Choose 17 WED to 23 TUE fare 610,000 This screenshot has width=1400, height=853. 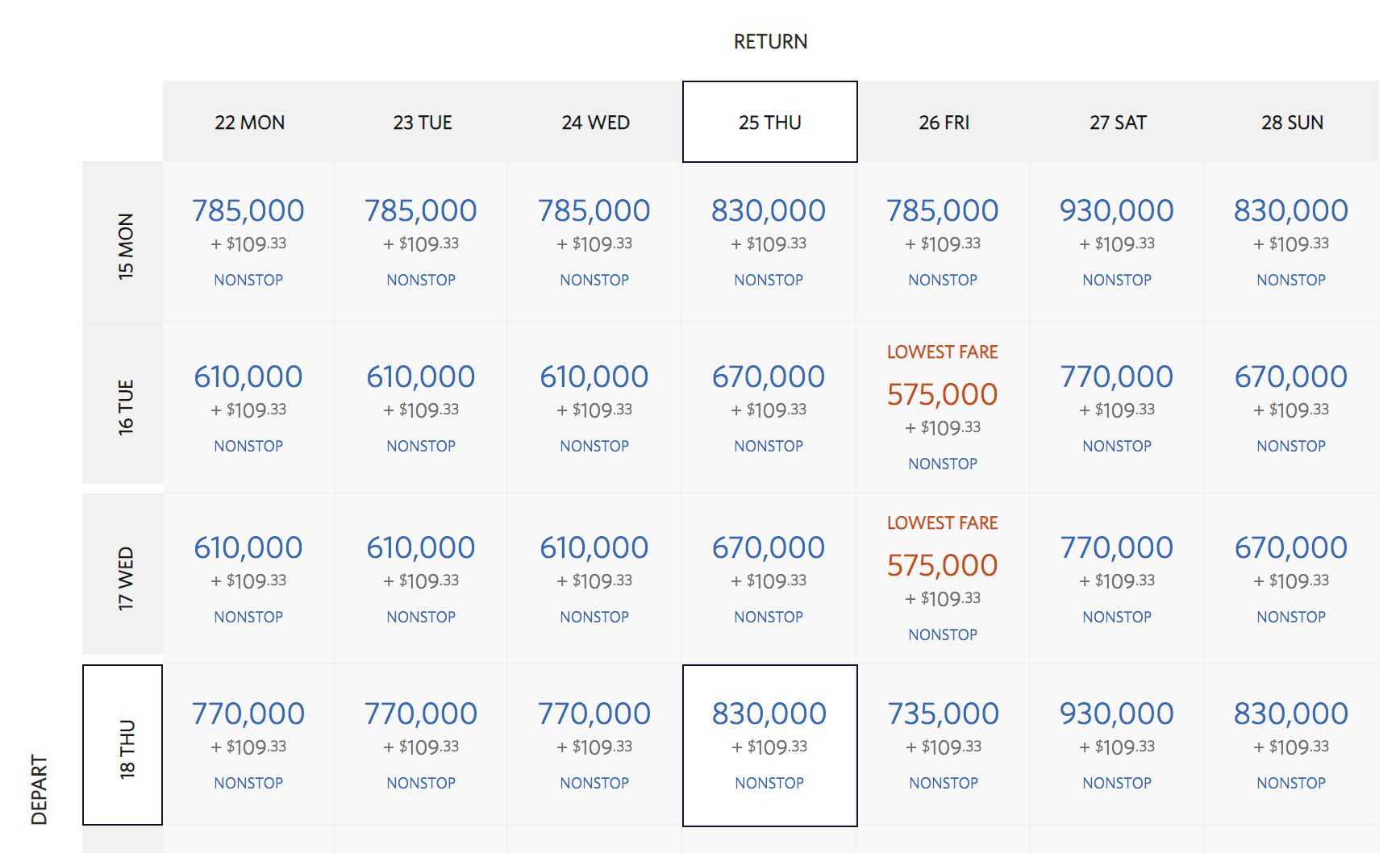click(x=421, y=579)
